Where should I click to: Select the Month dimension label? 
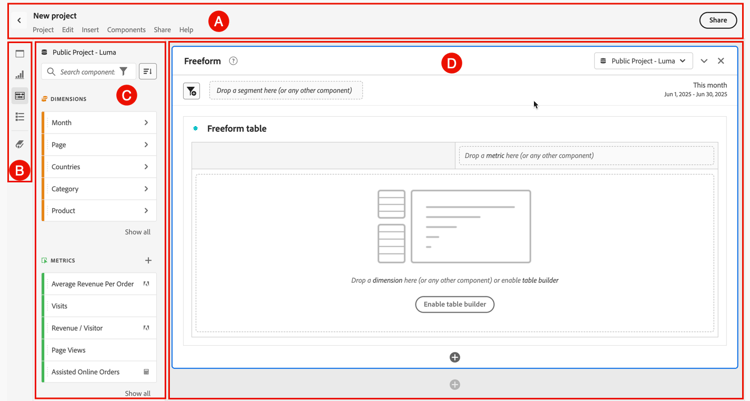[62, 123]
